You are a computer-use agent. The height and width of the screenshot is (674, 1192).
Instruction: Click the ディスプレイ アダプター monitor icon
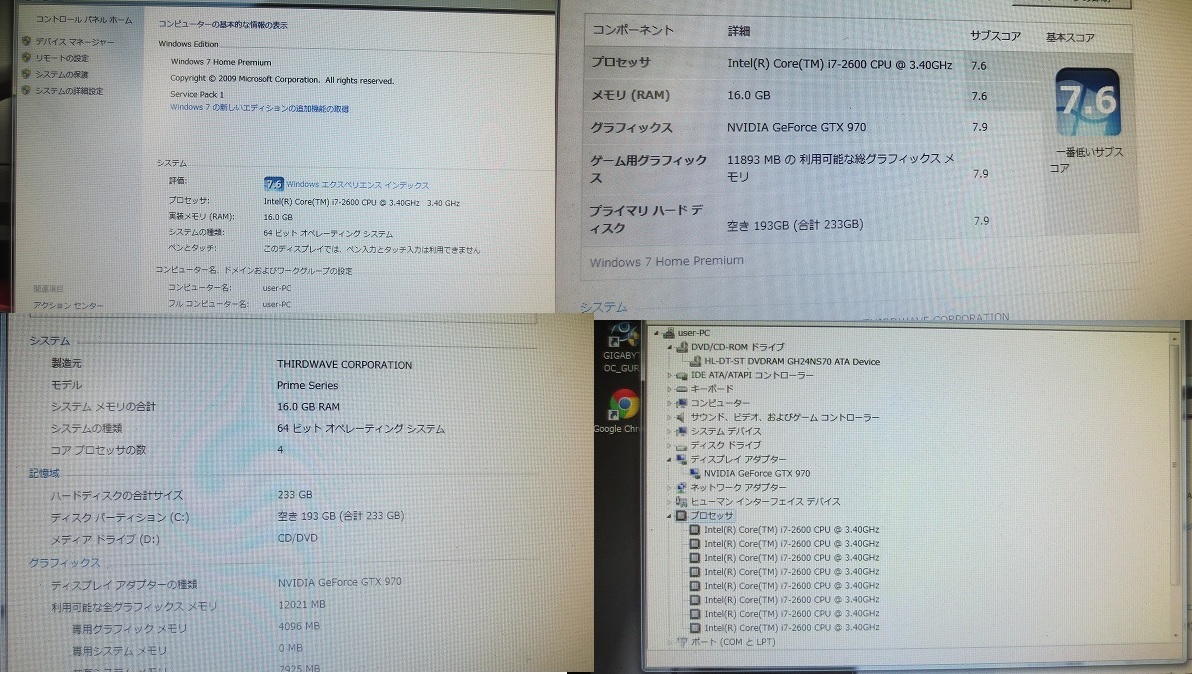point(682,459)
